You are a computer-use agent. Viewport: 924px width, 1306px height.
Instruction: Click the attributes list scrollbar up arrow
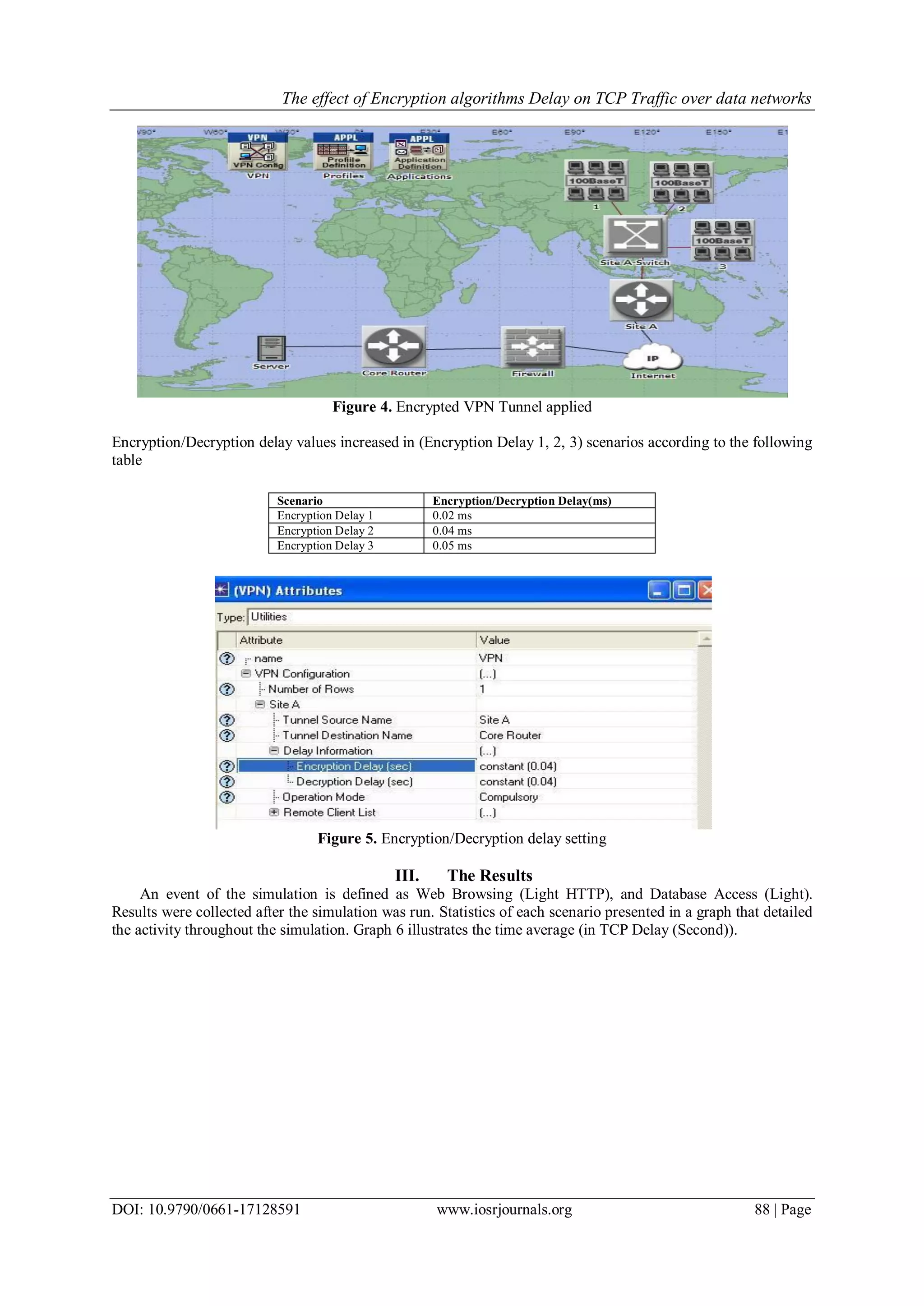(705, 639)
